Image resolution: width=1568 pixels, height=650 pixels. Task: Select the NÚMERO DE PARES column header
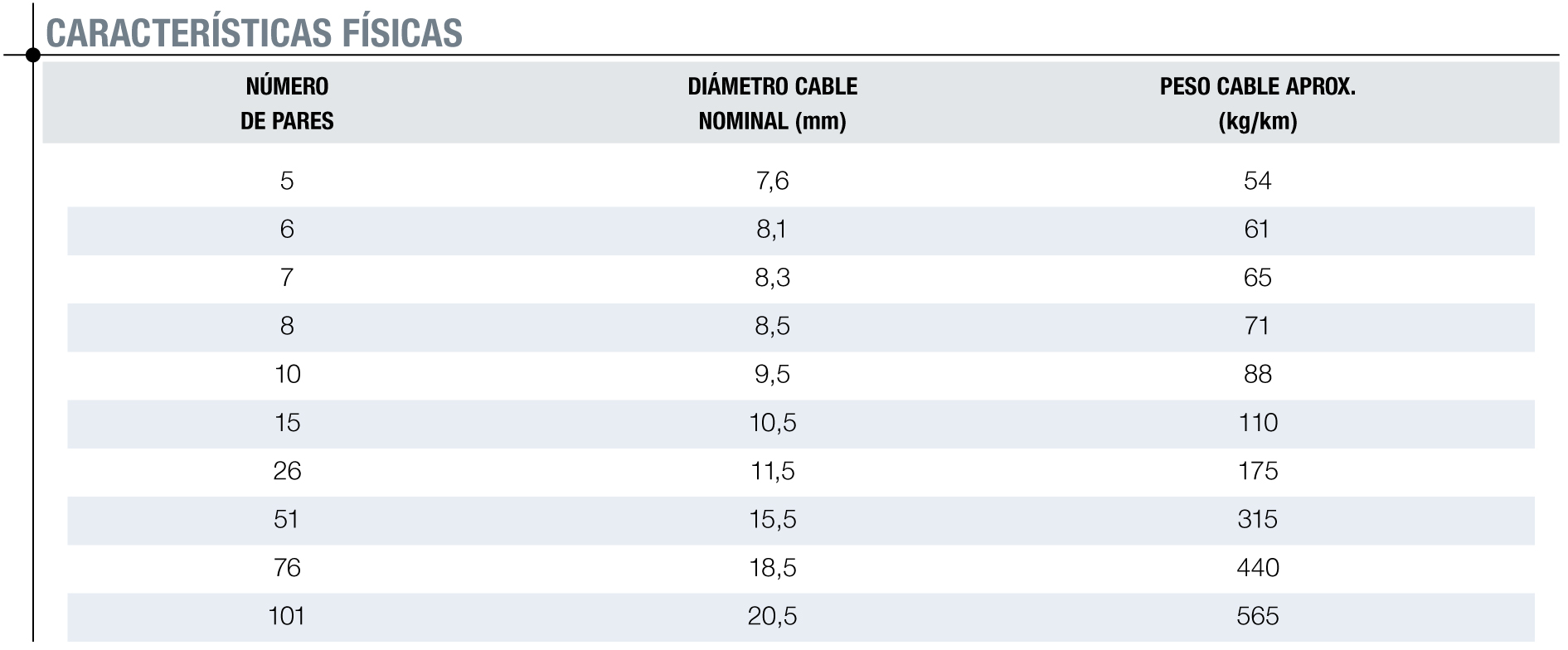[x=287, y=104]
